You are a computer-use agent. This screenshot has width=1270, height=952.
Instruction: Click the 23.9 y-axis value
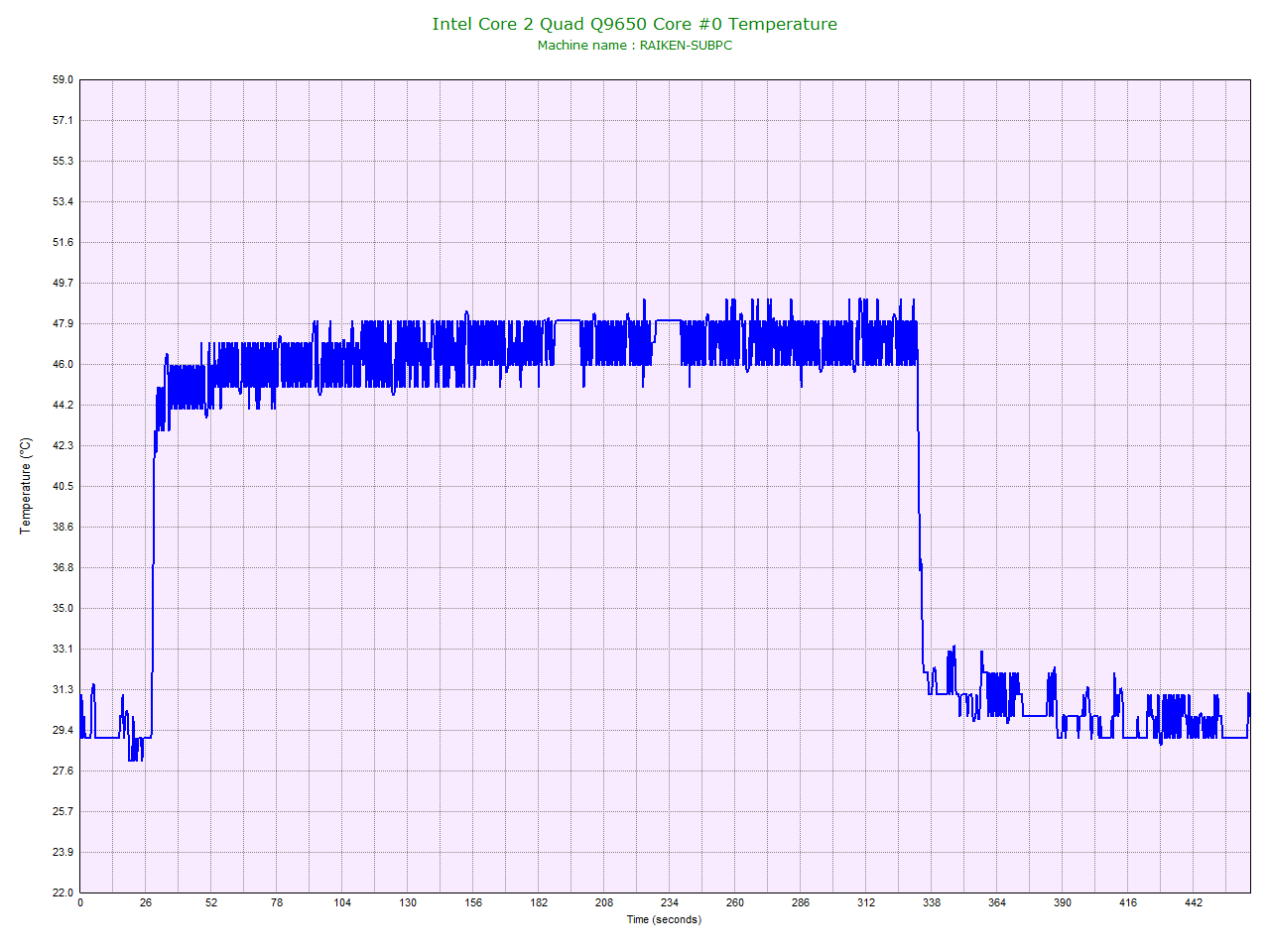coord(63,852)
